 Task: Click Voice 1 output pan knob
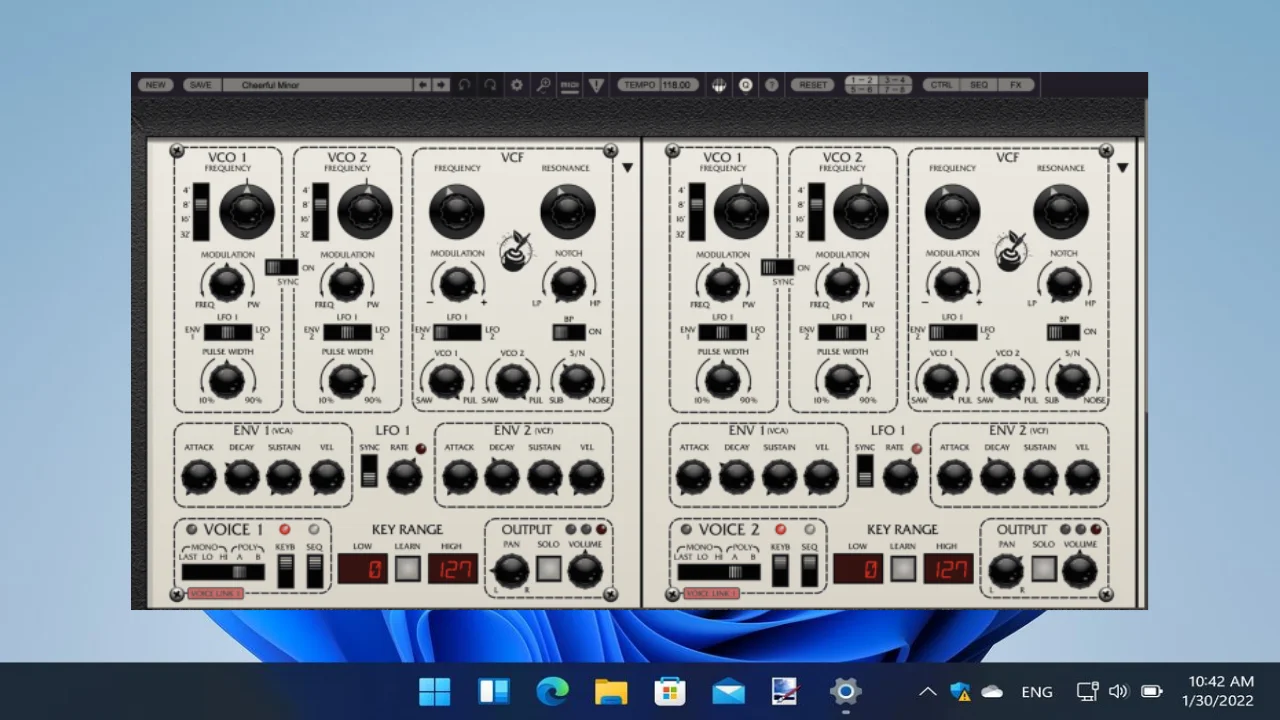[x=511, y=571]
